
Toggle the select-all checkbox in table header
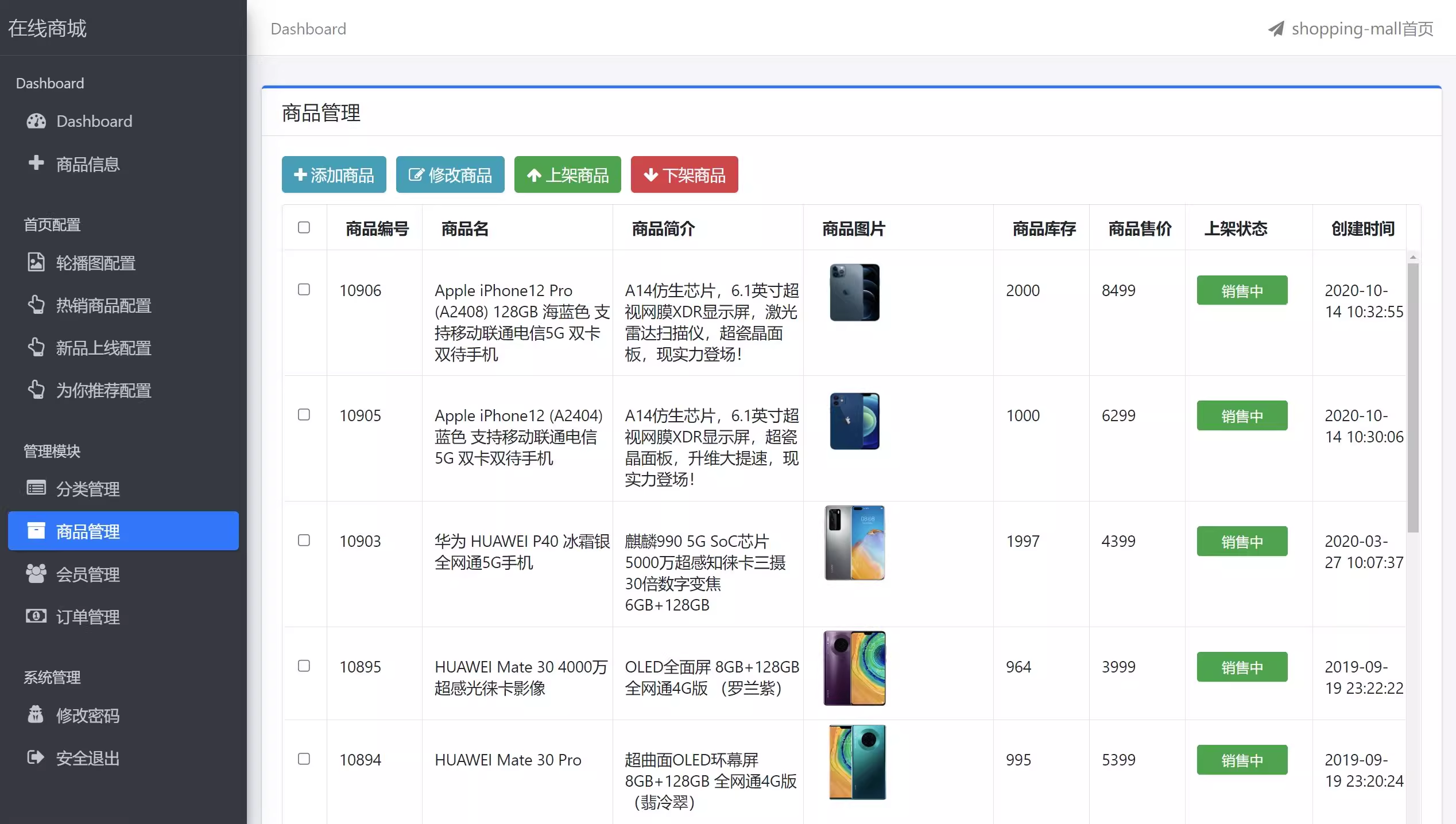pyautogui.click(x=304, y=227)
